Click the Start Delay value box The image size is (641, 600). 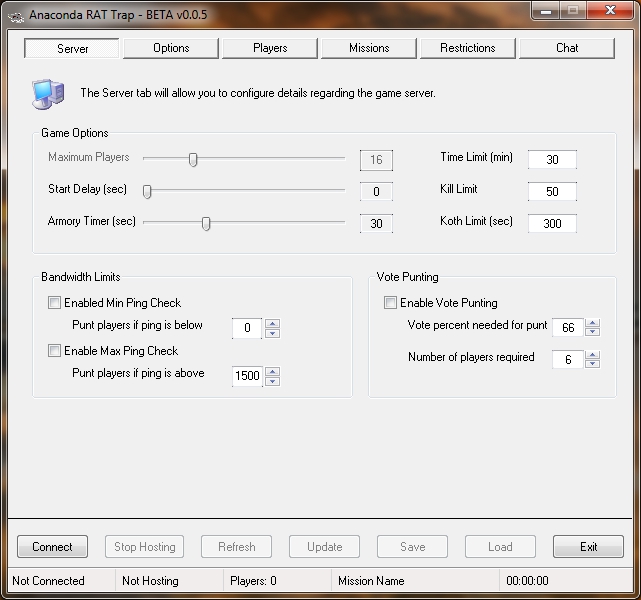(x=376, y=191)
